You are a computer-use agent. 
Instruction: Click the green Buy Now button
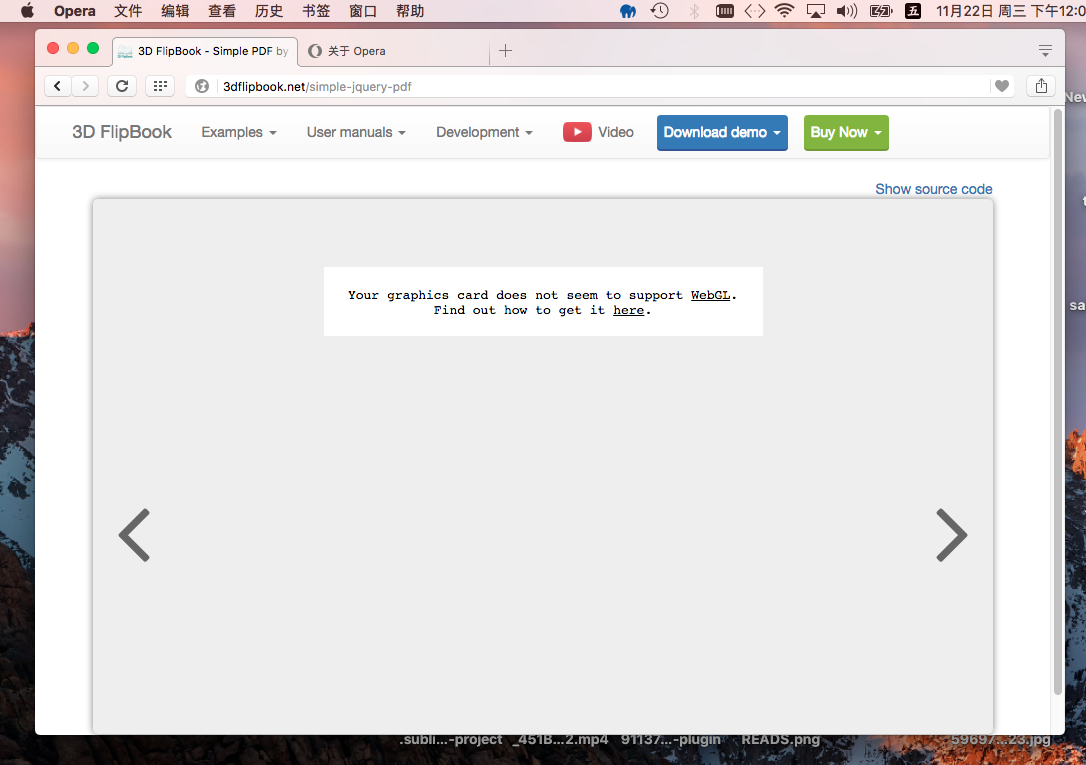tap(846, 132)
